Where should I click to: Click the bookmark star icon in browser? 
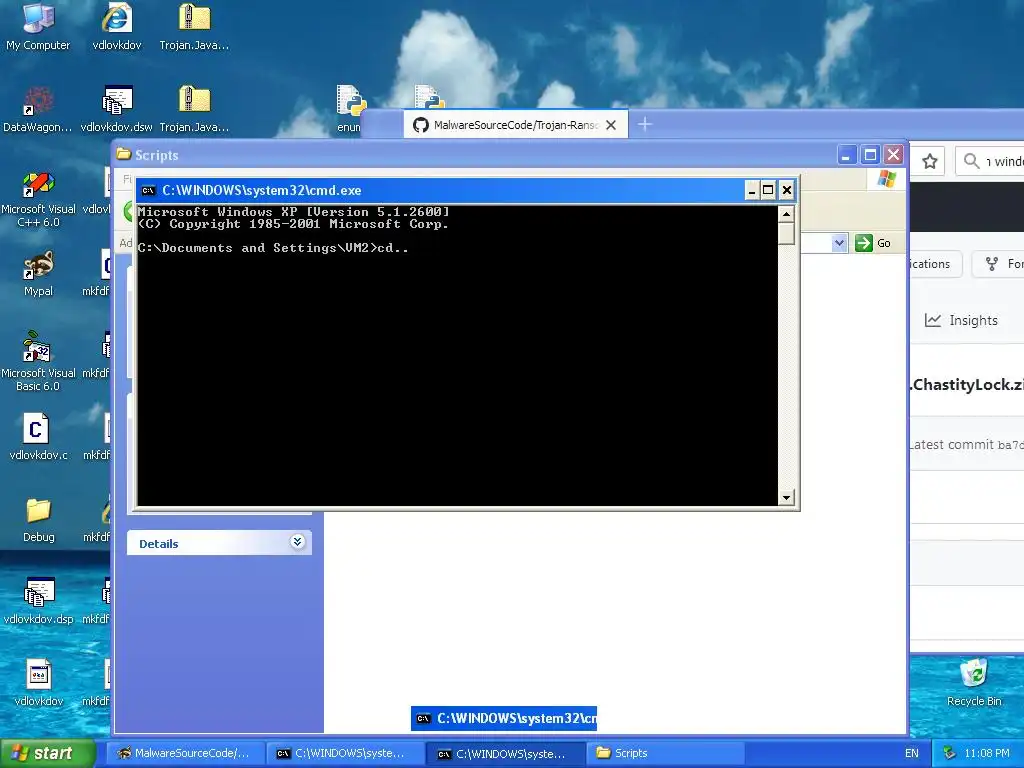point(930,161)
